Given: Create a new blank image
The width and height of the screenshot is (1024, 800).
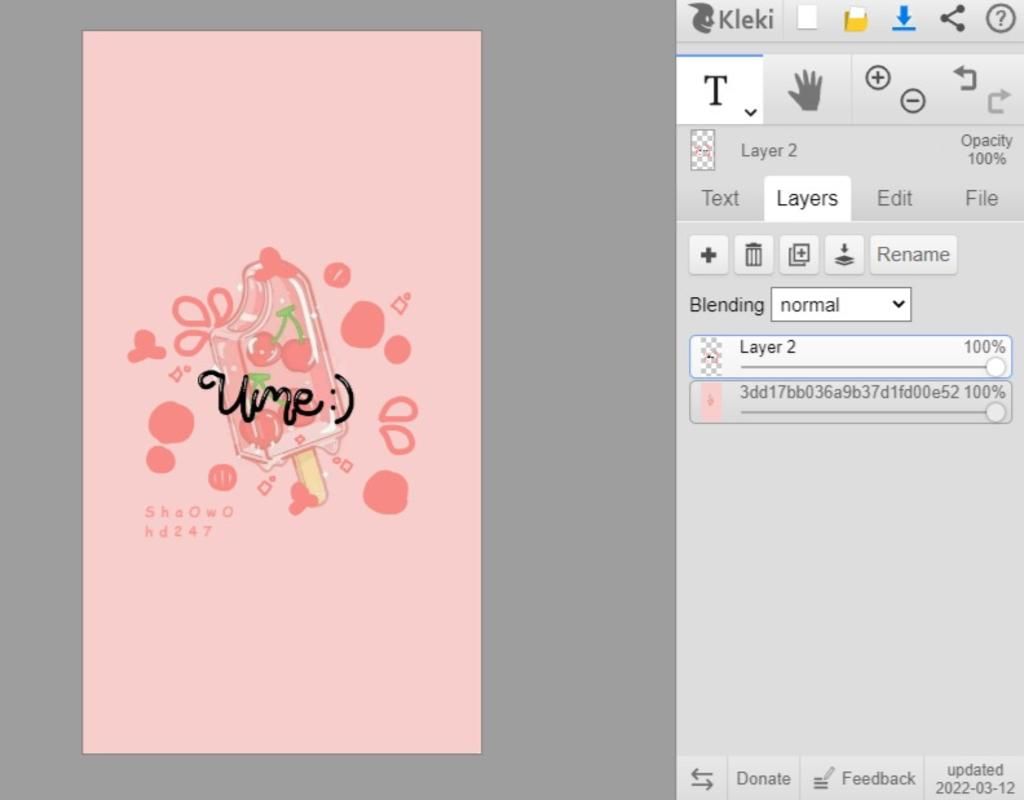Looking at the screenshot, I should [x=807, y=18].
